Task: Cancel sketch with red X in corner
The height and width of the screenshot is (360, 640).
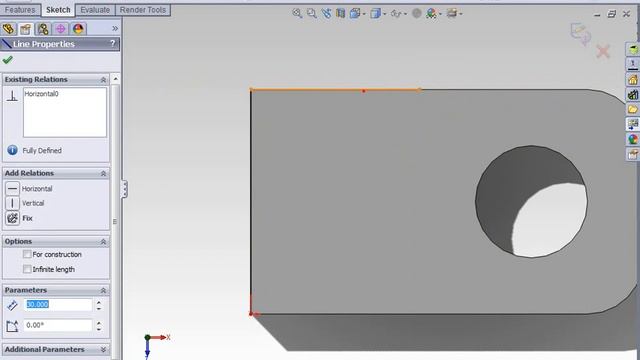Action: point(603,51)
